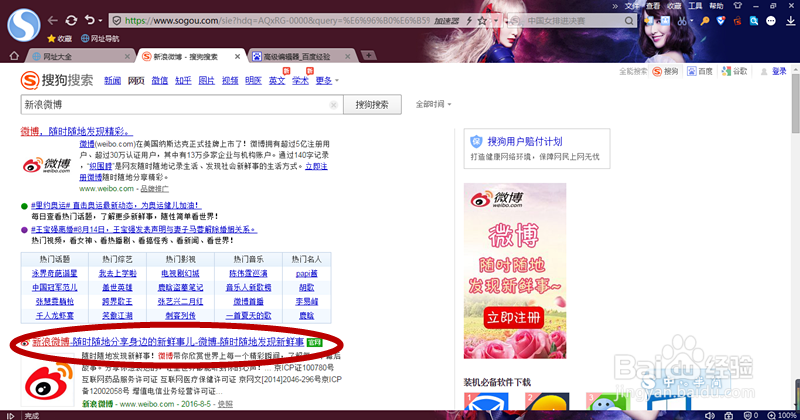
Task: Open the #里约奥运# topic link
Action: tap(116, 205)
